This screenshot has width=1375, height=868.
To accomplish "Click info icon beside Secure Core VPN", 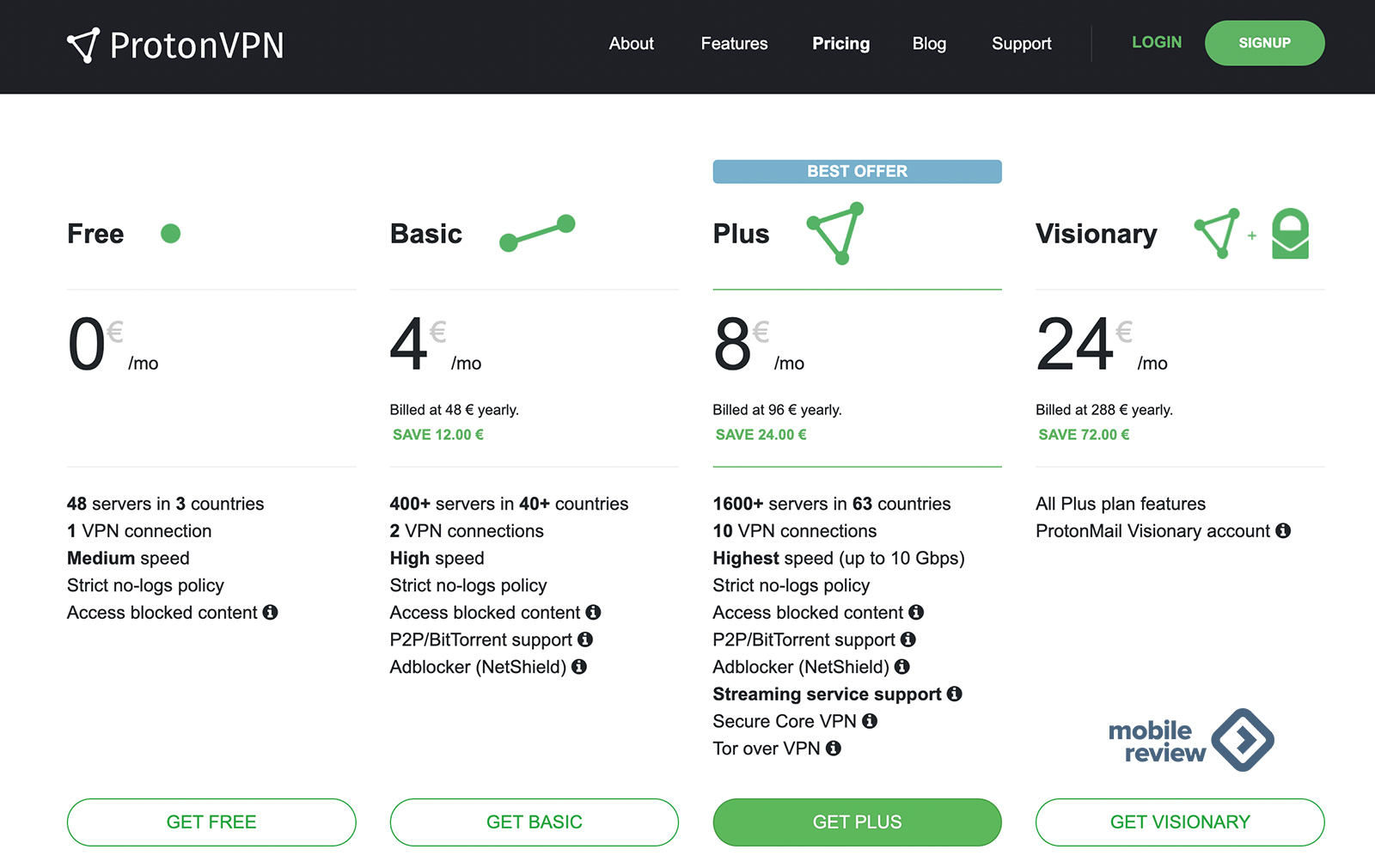I will point(870,721).
